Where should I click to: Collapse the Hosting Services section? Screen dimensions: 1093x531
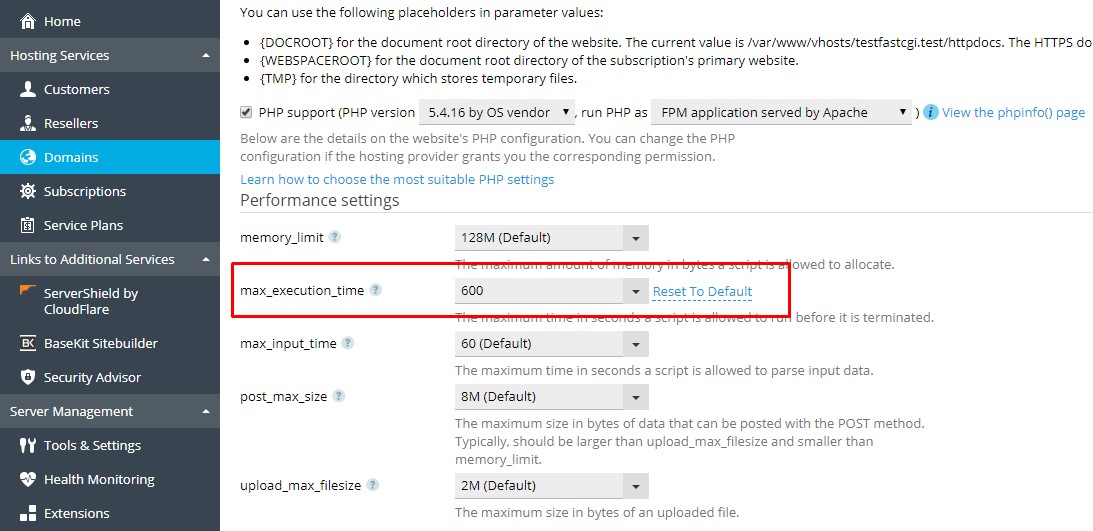coord(205,55)
